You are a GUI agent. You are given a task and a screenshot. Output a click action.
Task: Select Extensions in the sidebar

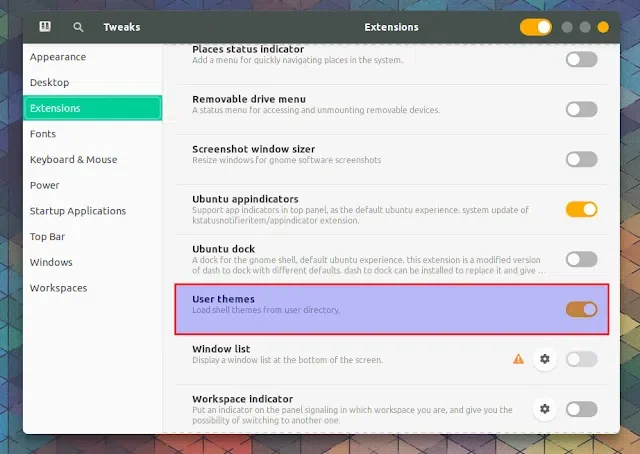pos(93,108)
